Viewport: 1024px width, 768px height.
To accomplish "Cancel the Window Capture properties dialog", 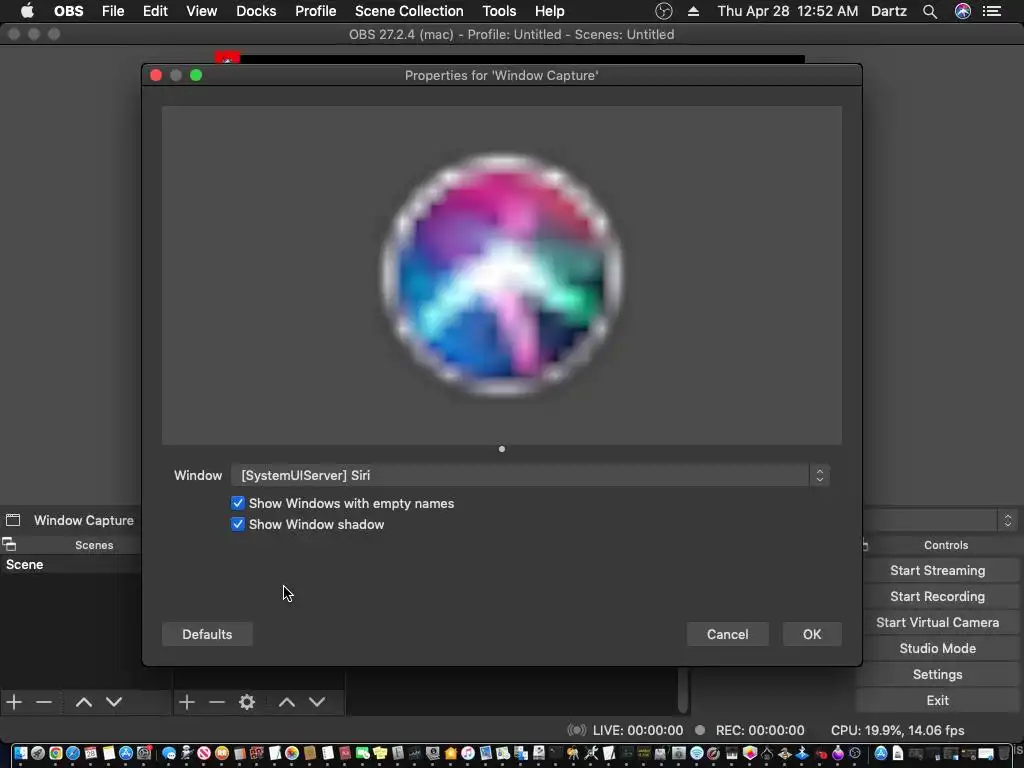I will click(x=728, y=634).
